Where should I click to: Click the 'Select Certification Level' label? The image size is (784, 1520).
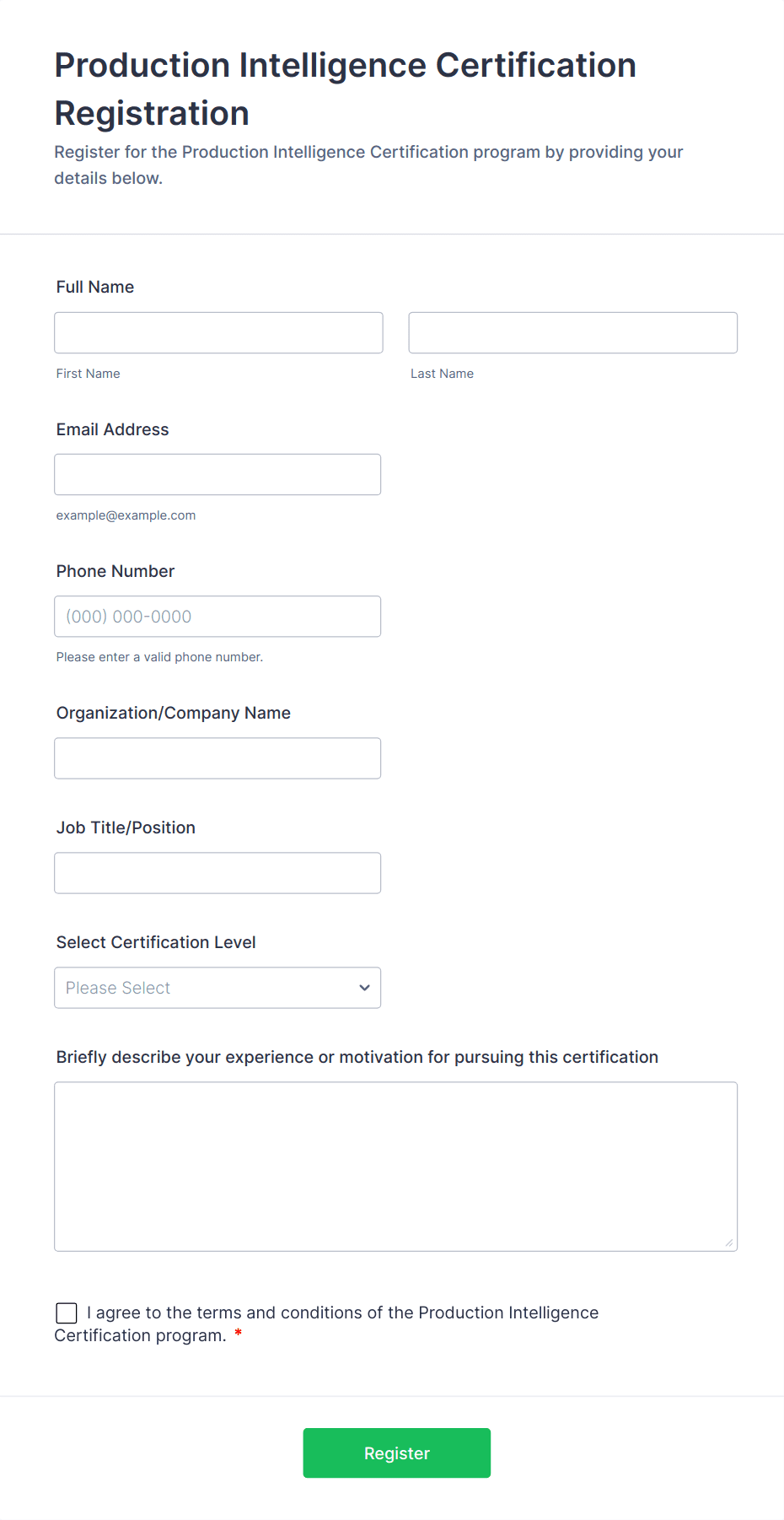click(x=156, y=942)
